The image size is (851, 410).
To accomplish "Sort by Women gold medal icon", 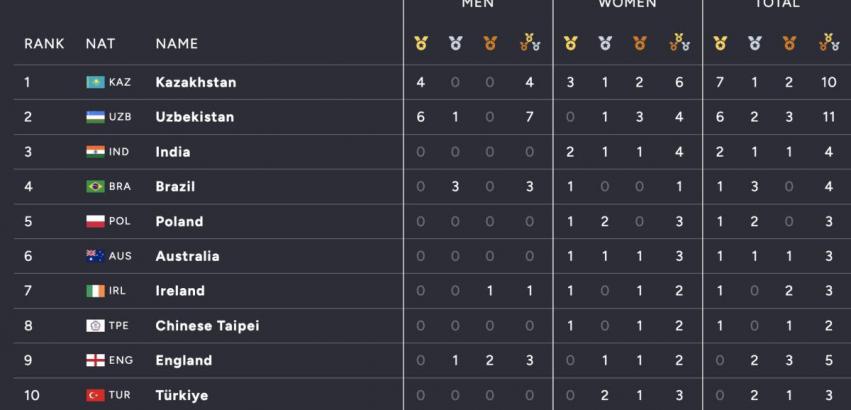I will click(x=570, y=43).
